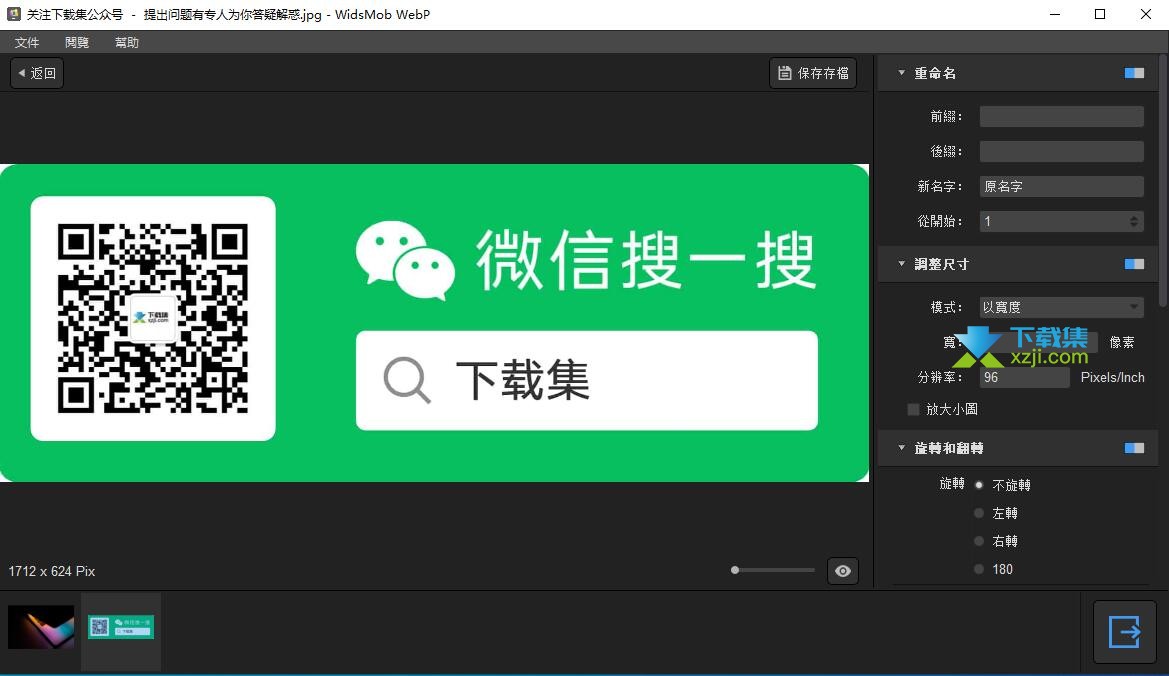Screen dimensions: 1169x676
Task: Click the 新名字 field showing 原名字
Action: pyautogui.click(x=1062, y=186)
